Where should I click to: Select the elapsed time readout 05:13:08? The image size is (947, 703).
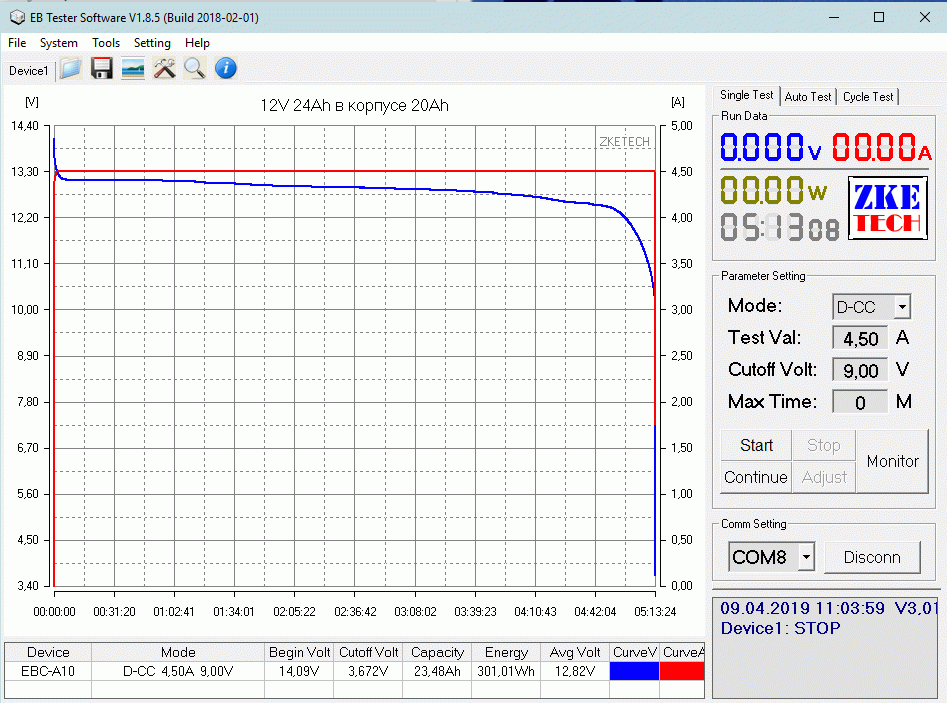tap(780, 228)
